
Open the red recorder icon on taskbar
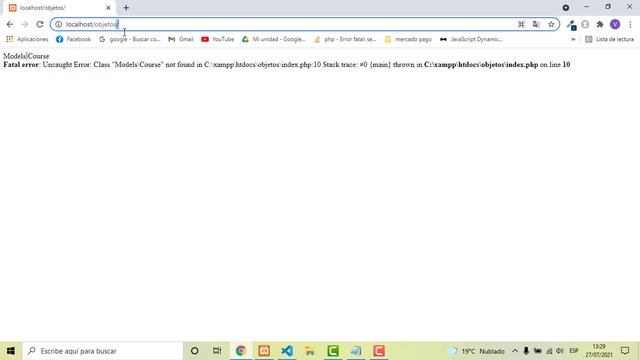pos(379,351)
